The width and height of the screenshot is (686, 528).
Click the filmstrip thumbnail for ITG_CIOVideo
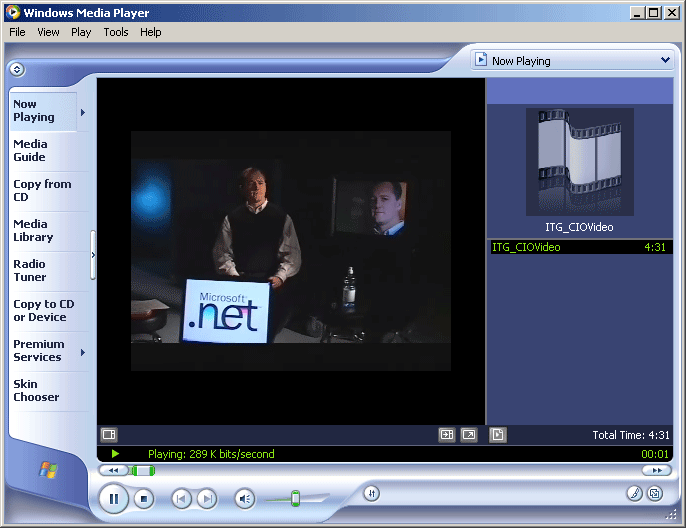(x=580, y=161)
